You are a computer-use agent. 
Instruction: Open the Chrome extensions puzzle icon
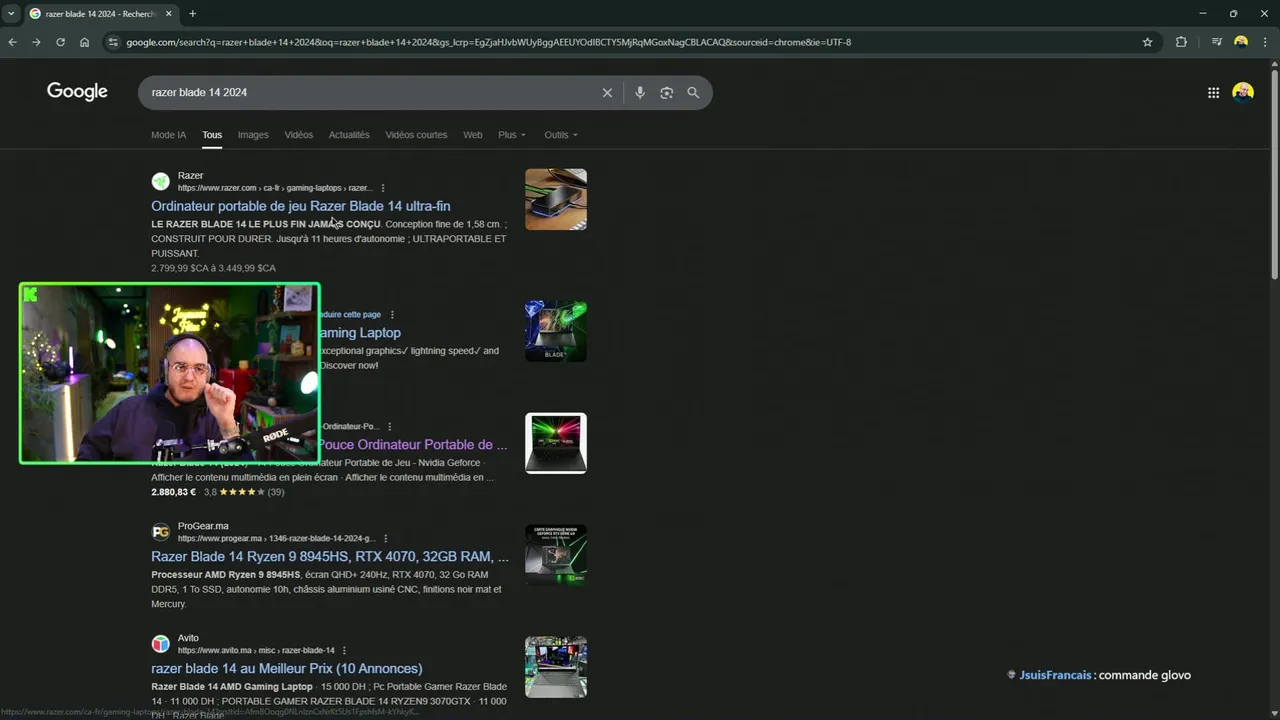[1181, 42]
